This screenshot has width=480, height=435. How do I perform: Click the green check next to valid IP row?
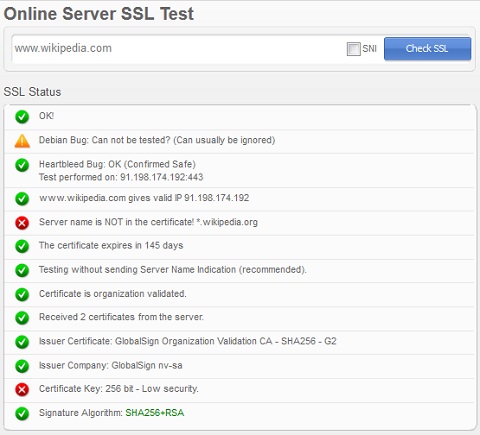(22, 199)
